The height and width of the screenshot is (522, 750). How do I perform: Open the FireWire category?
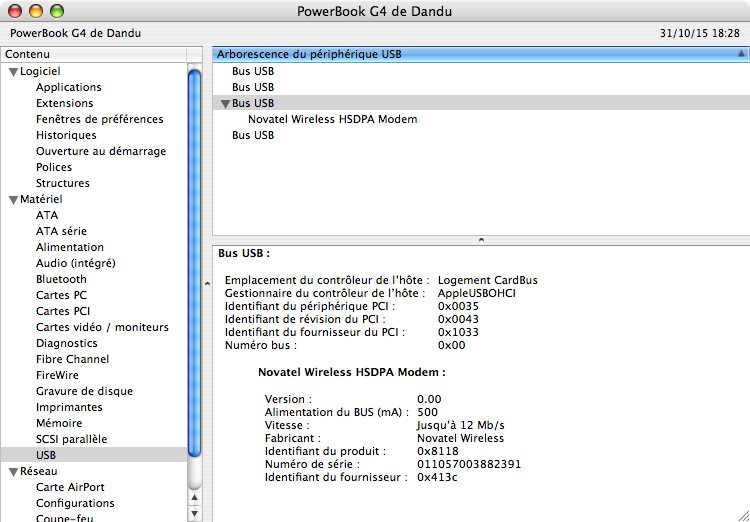tap(57, 375)
